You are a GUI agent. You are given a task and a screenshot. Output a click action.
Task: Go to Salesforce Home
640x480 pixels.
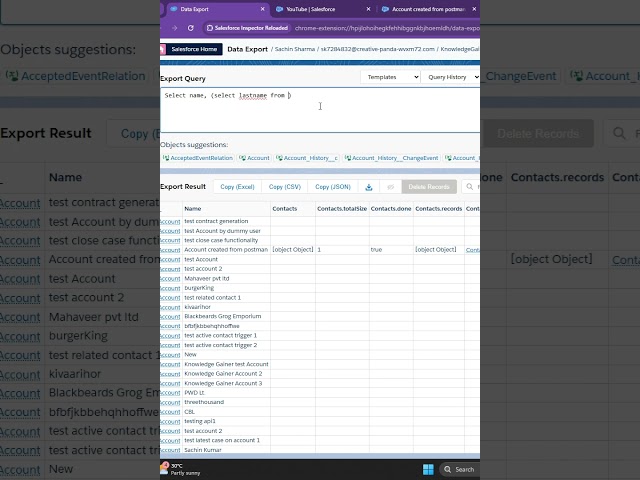[x=194, y=49]
